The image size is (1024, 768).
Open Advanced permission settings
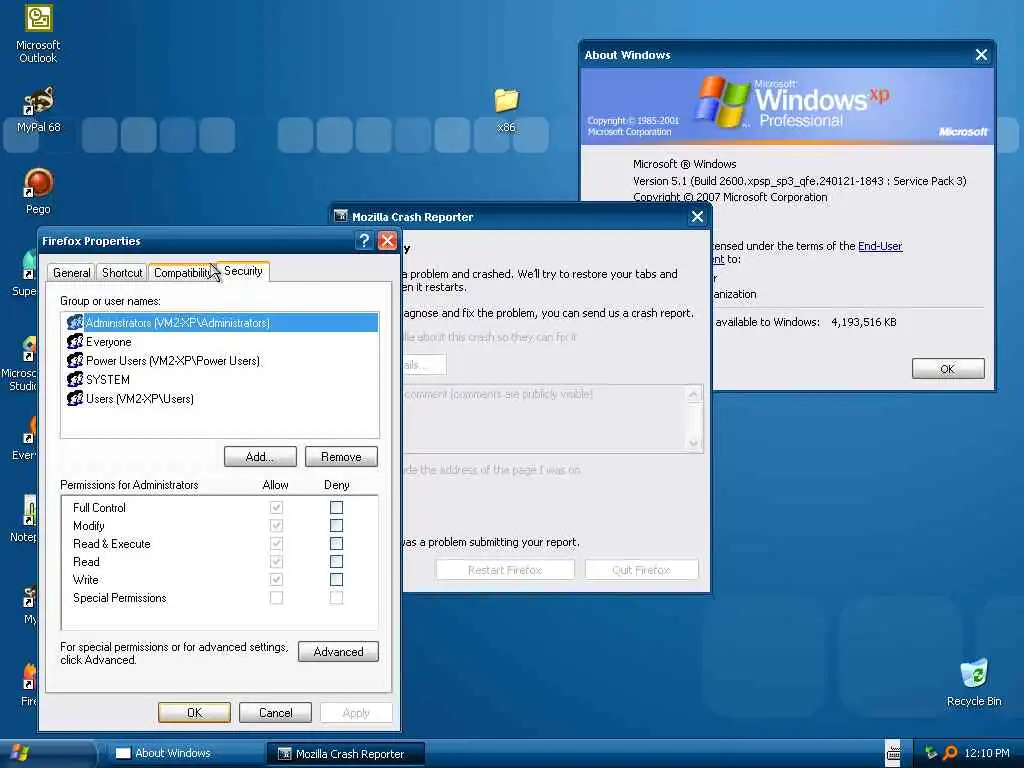click(x=338, y=652)
